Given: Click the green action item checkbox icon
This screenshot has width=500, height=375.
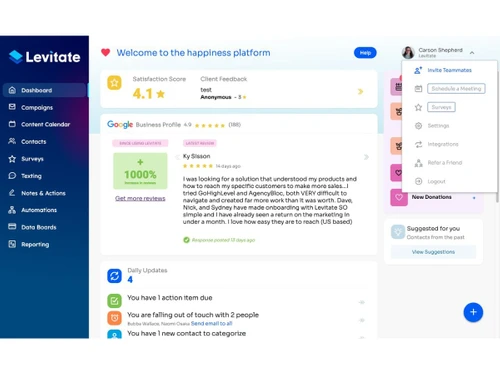Looking at the screenshot, I should (x=114, y=301).
